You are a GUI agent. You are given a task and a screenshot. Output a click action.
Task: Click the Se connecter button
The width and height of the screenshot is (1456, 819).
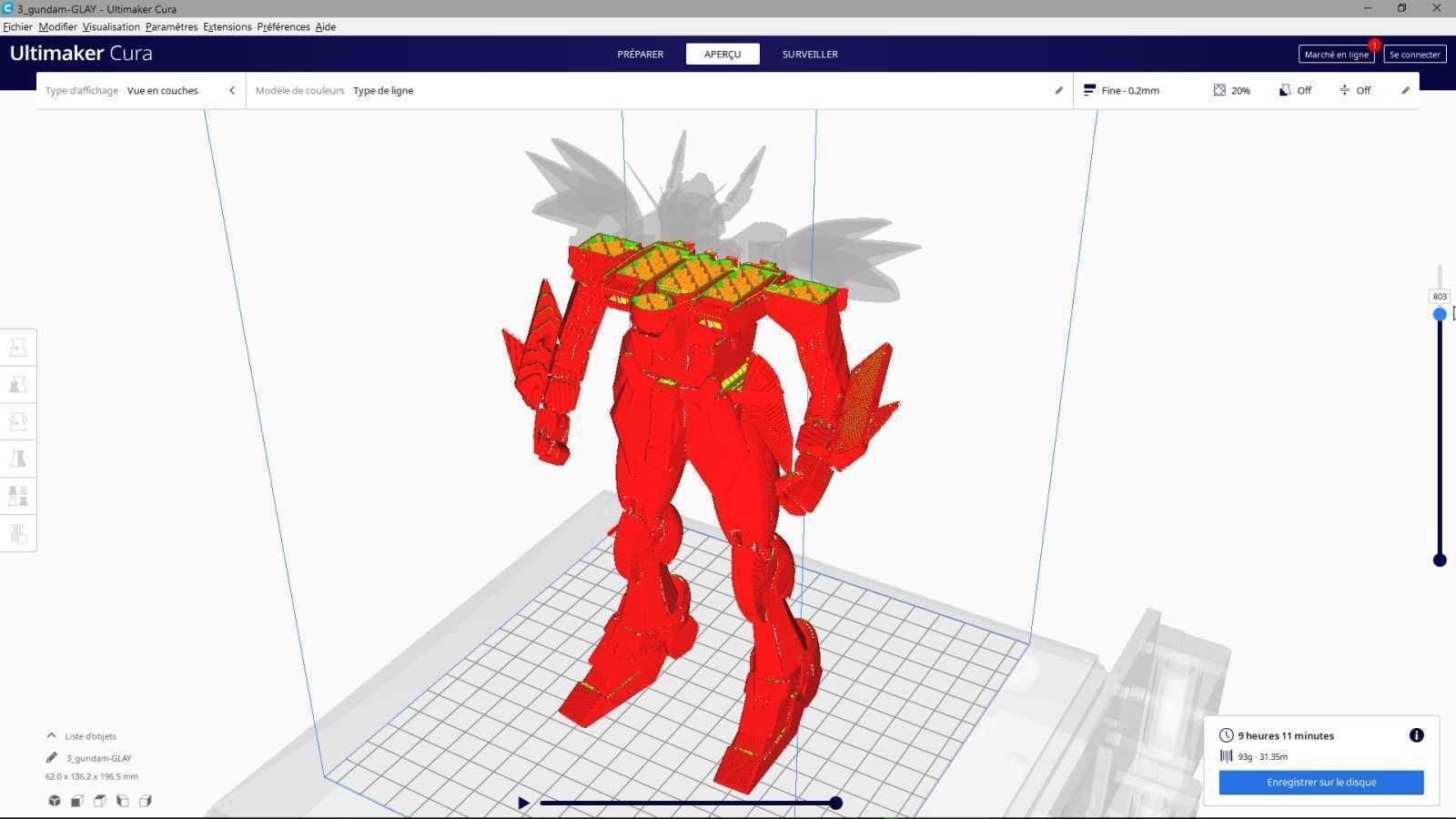point(1415,55)
